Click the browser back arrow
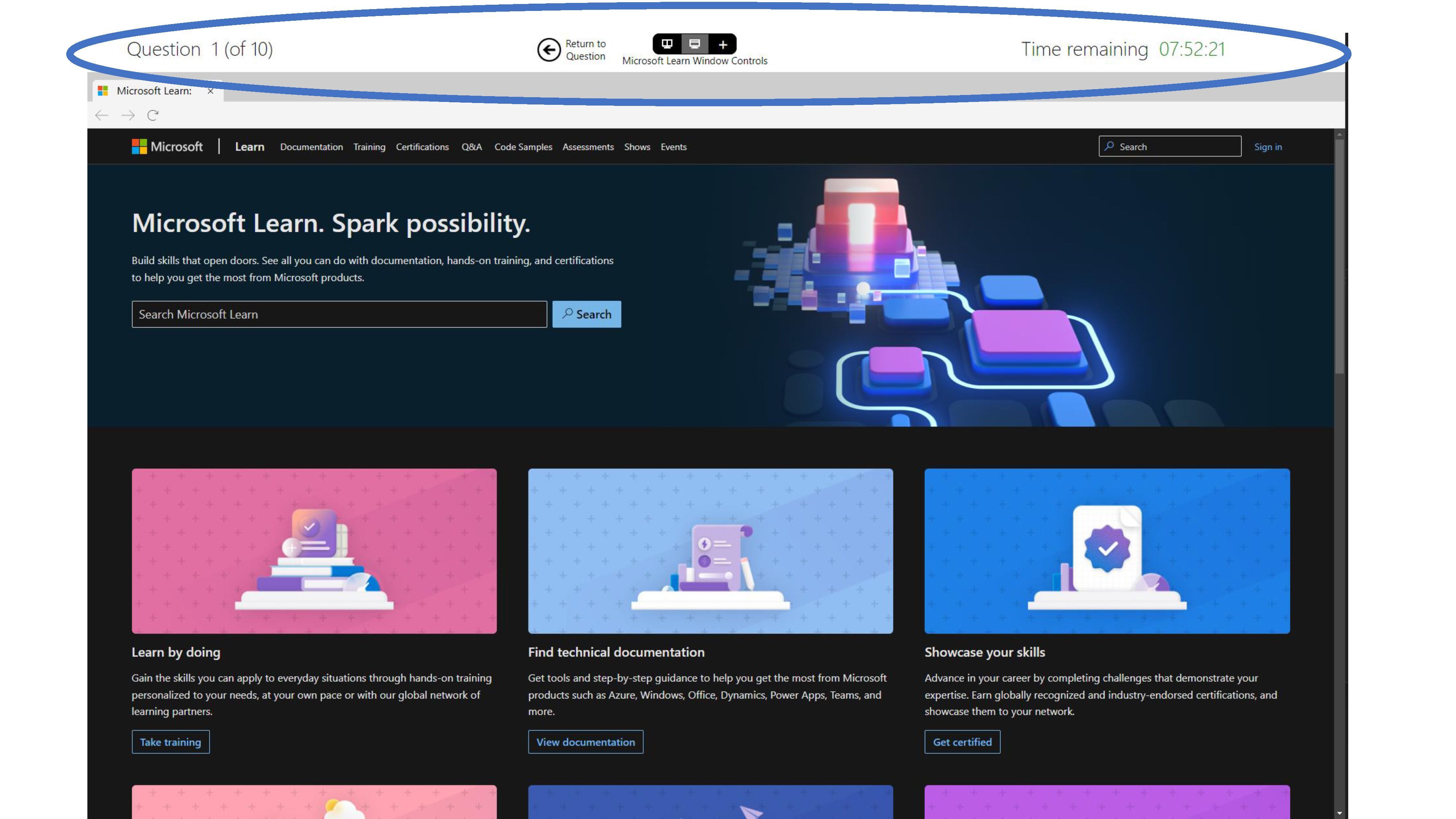1456x819 pixels. click(x=102, y=115)
